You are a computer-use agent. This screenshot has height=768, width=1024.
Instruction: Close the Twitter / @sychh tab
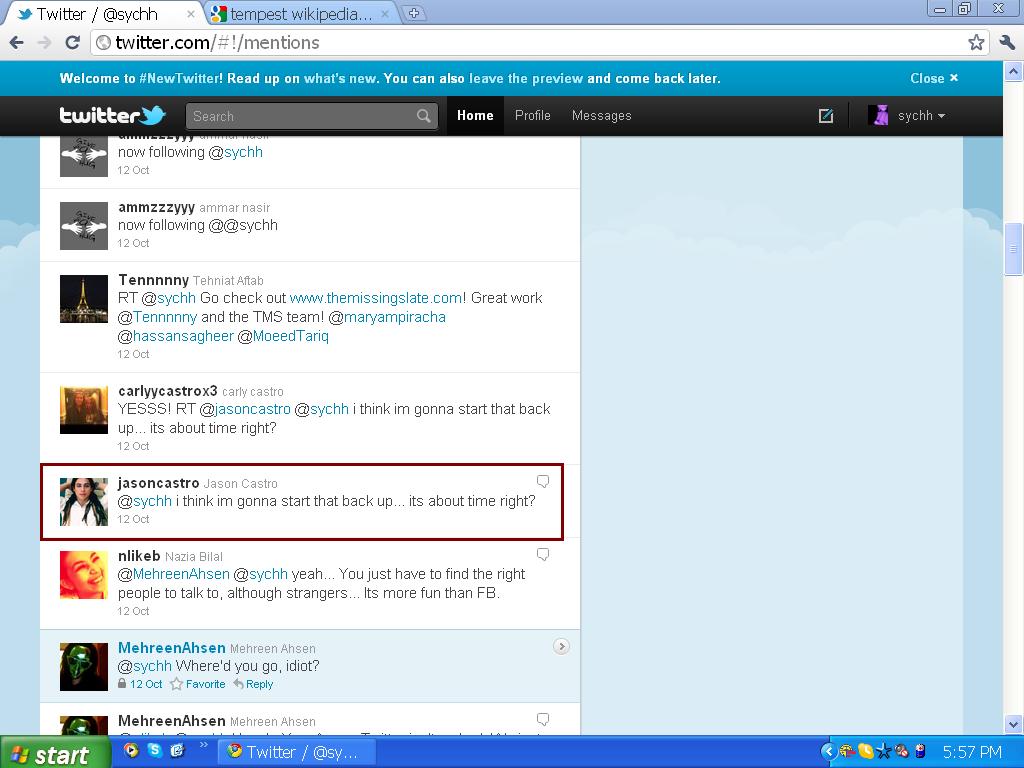point(191,14)
